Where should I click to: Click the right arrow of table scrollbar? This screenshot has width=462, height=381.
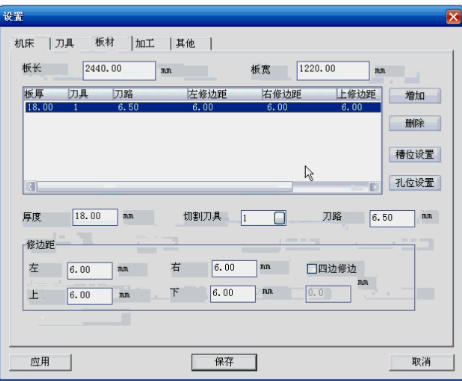(375, 187)
